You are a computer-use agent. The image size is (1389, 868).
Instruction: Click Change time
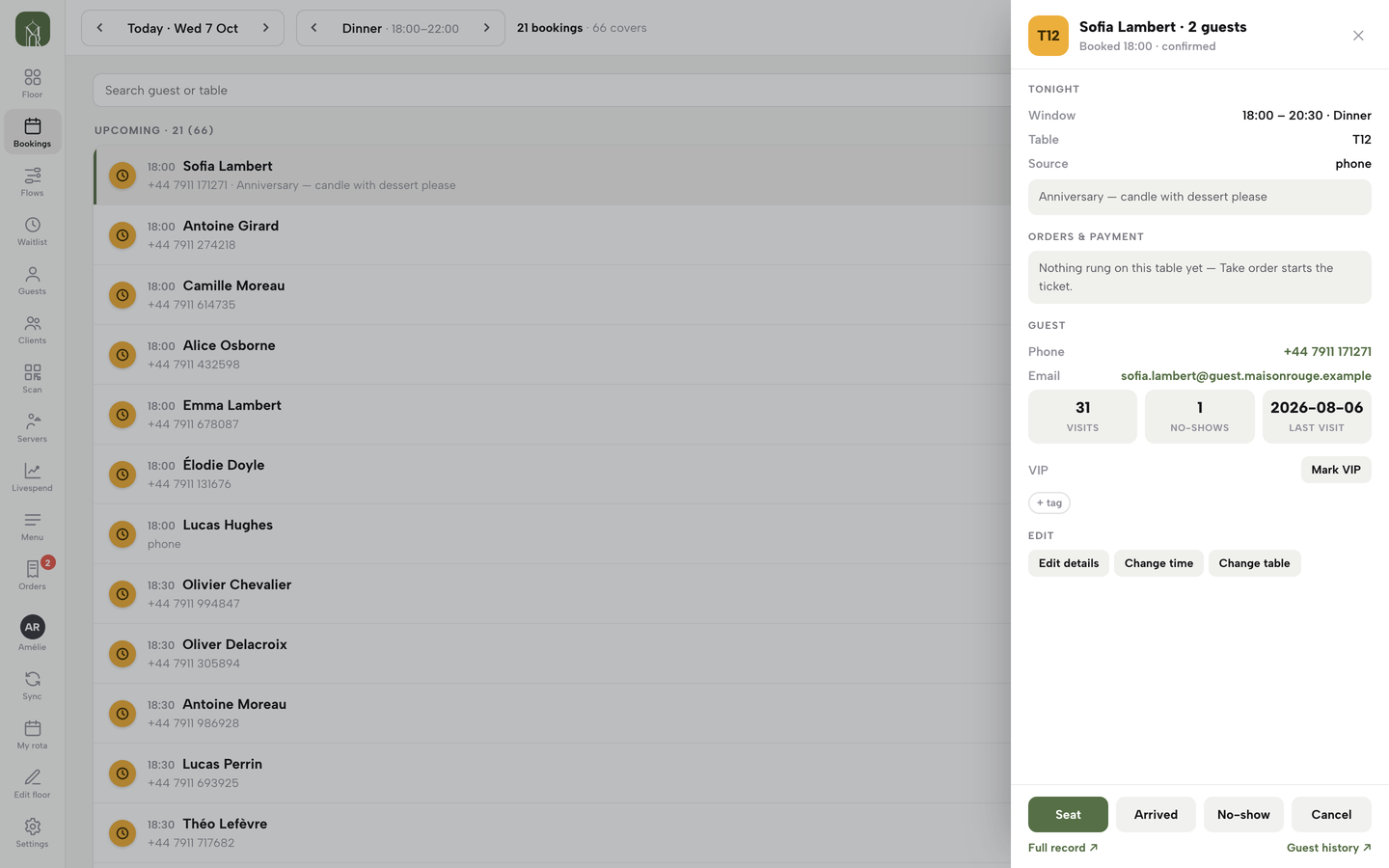[x=1158, y=563]
